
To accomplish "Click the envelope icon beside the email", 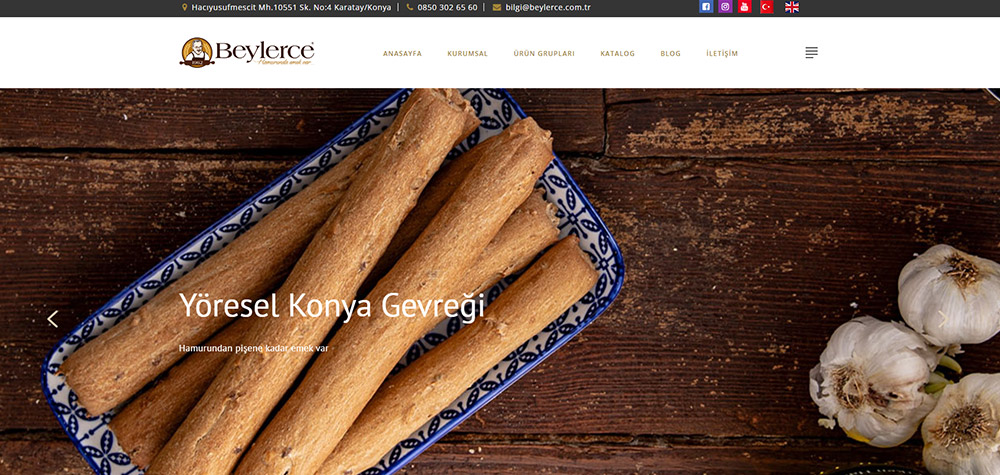I will point(497,8).
